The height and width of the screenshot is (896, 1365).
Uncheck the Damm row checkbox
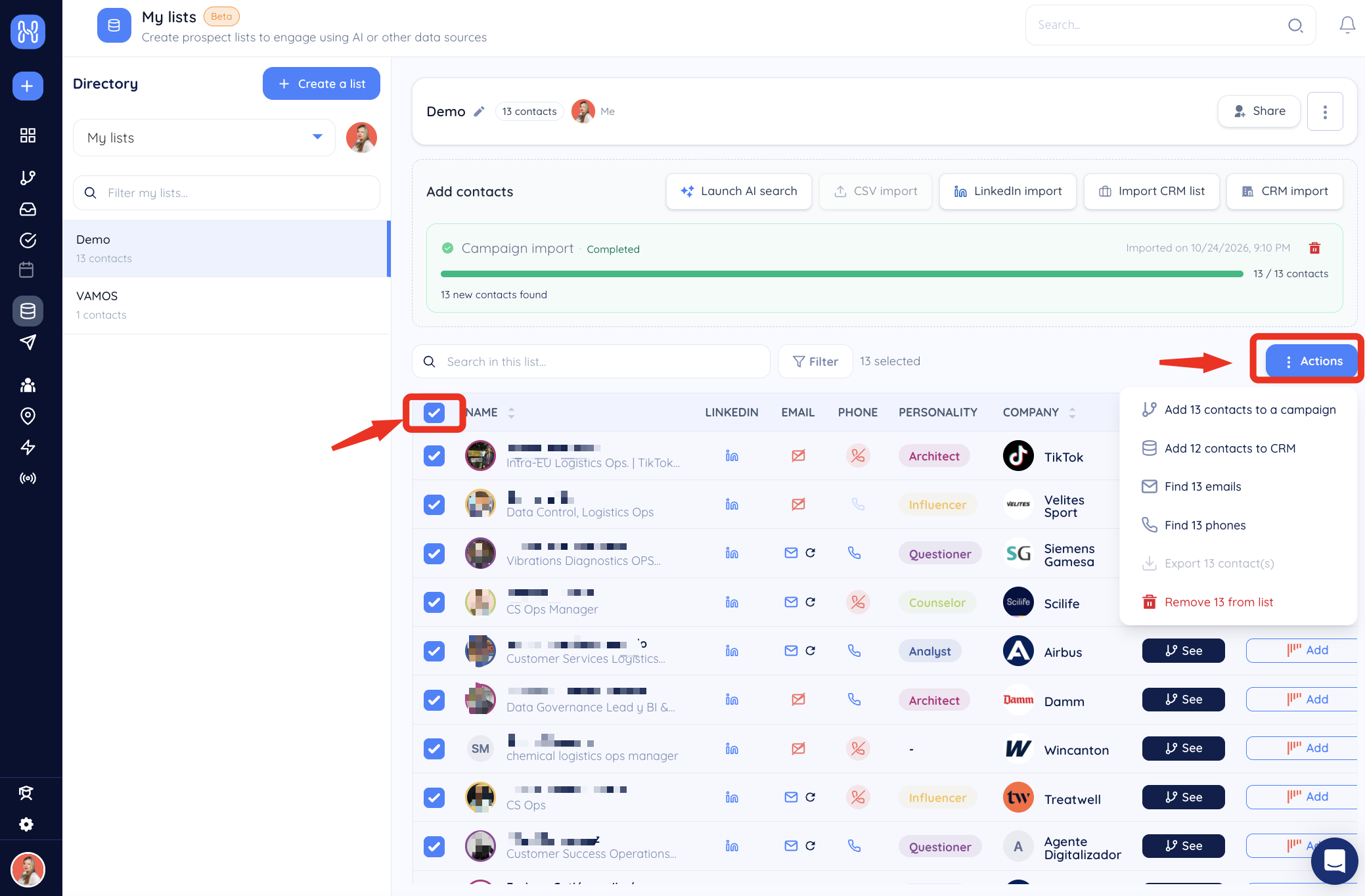[x=434, y=700]
